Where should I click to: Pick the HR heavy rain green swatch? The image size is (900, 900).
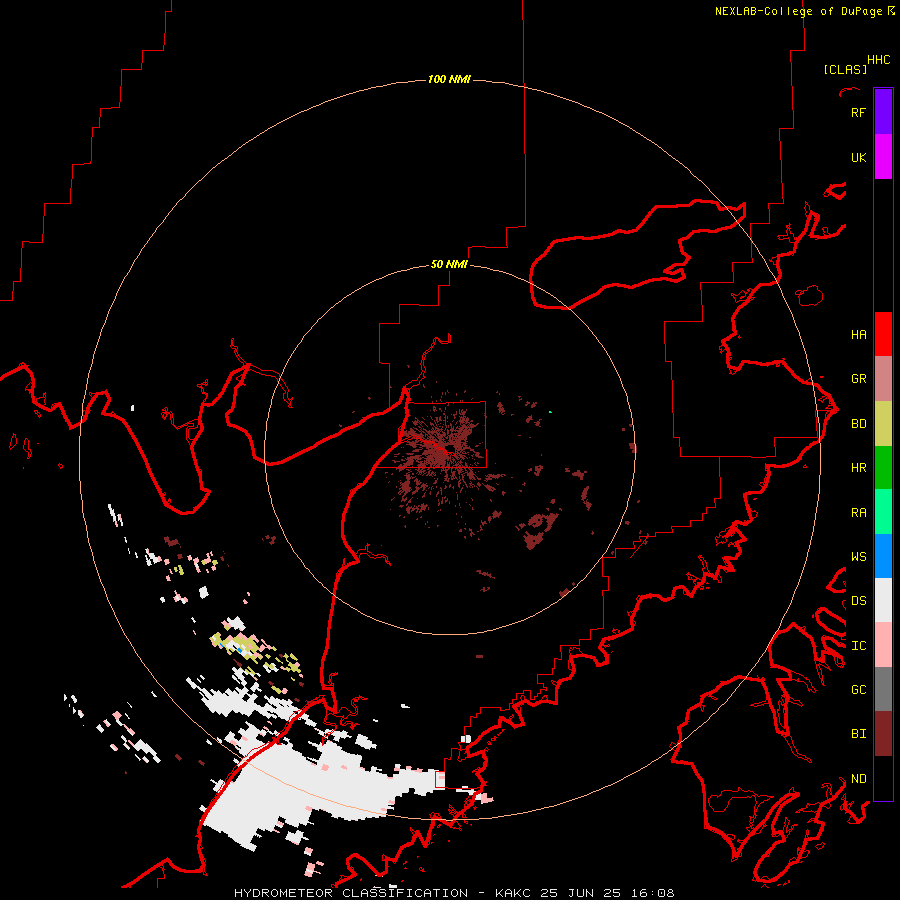point(883,468)
